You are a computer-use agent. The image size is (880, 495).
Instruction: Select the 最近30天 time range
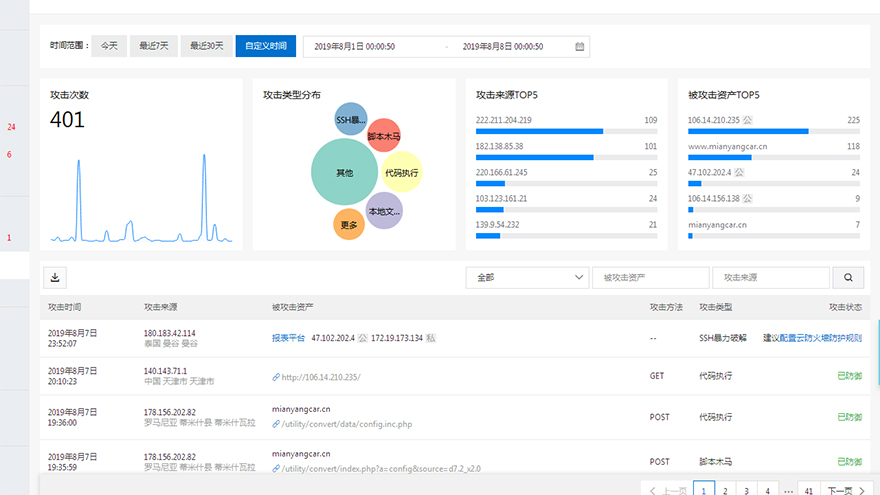[208, 46]
